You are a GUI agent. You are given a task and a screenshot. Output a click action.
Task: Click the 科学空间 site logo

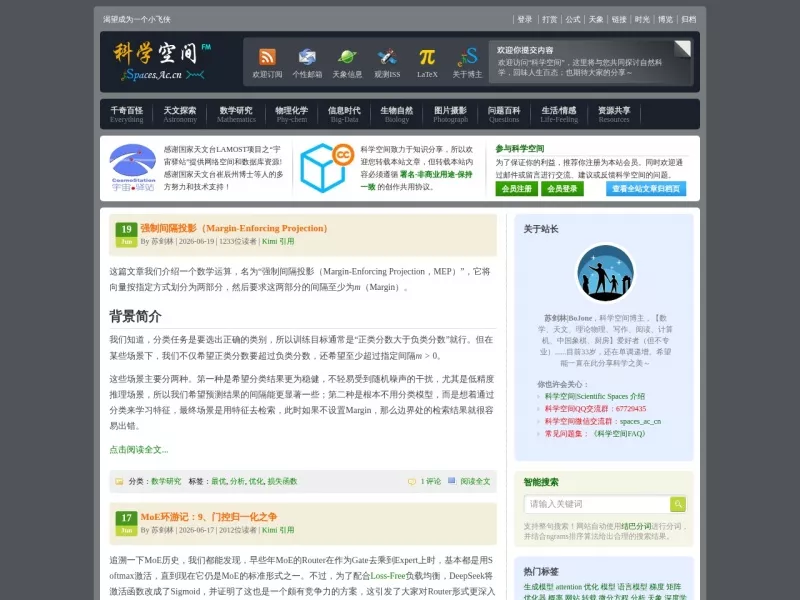162,62
